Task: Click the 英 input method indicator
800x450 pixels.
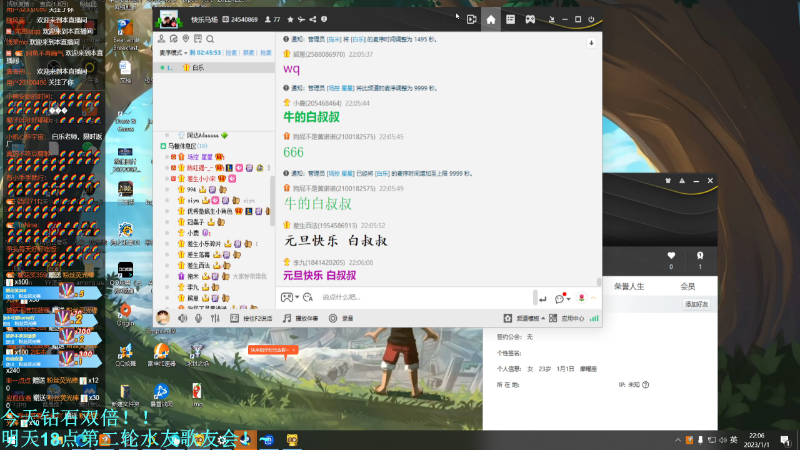Action: (x=734, y=440)
